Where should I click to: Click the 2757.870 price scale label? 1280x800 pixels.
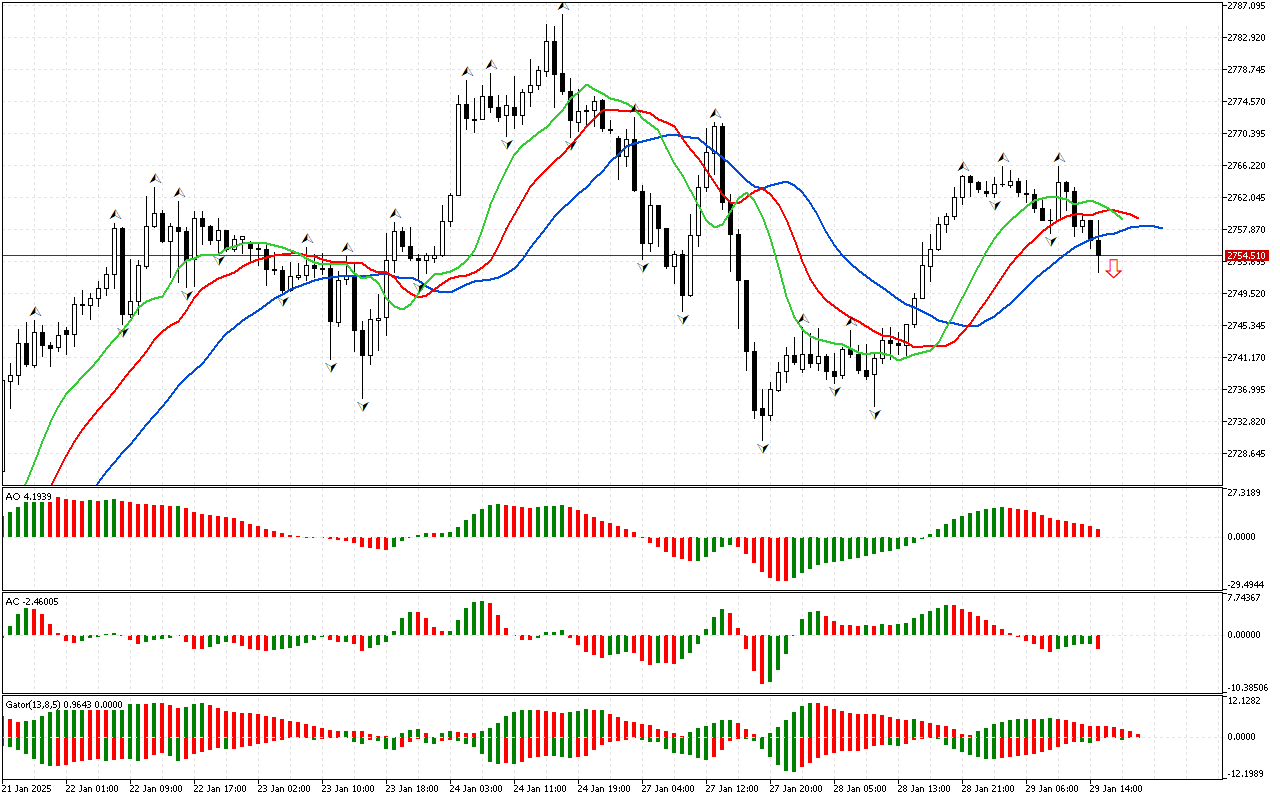1246,229
